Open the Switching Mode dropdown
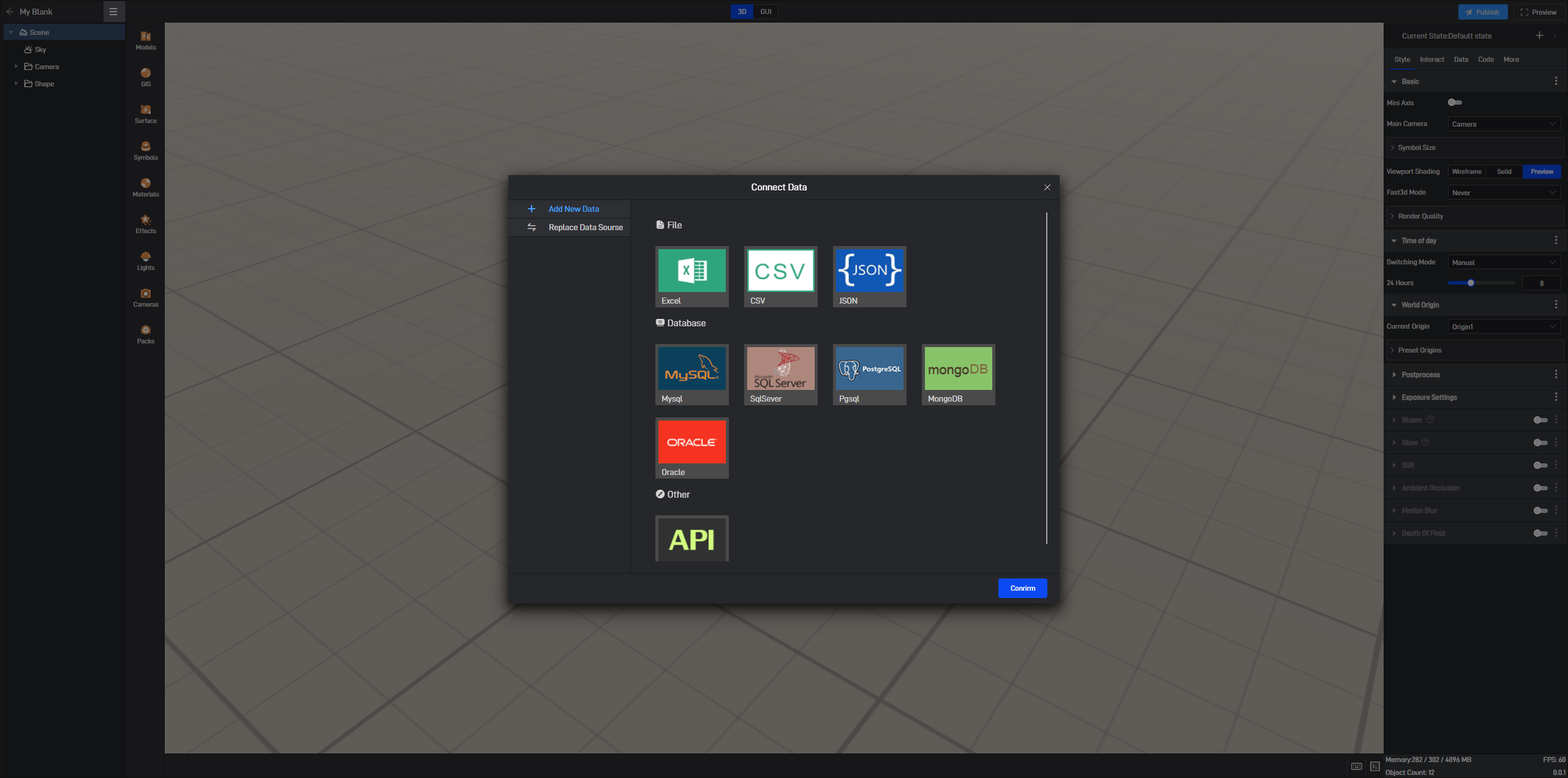 tap(1504, 263)
